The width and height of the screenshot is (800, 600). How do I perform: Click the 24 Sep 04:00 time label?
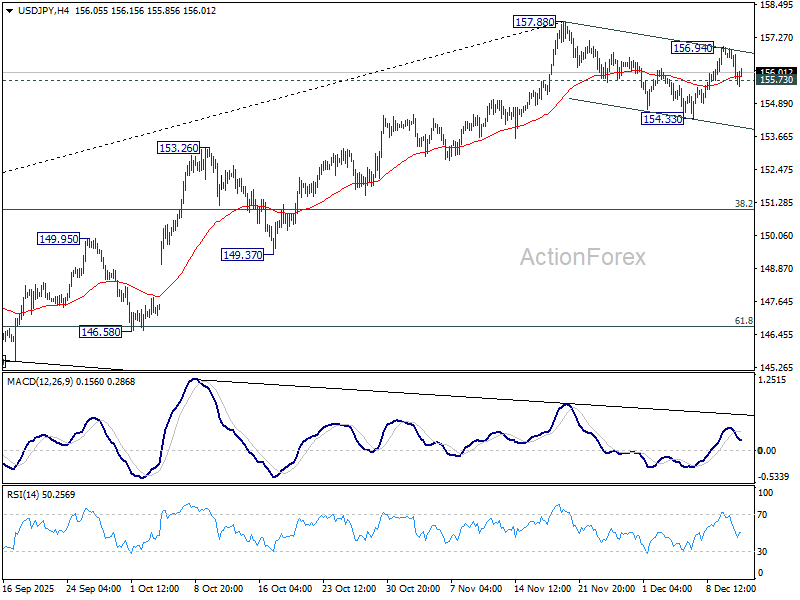pos(94,589)
